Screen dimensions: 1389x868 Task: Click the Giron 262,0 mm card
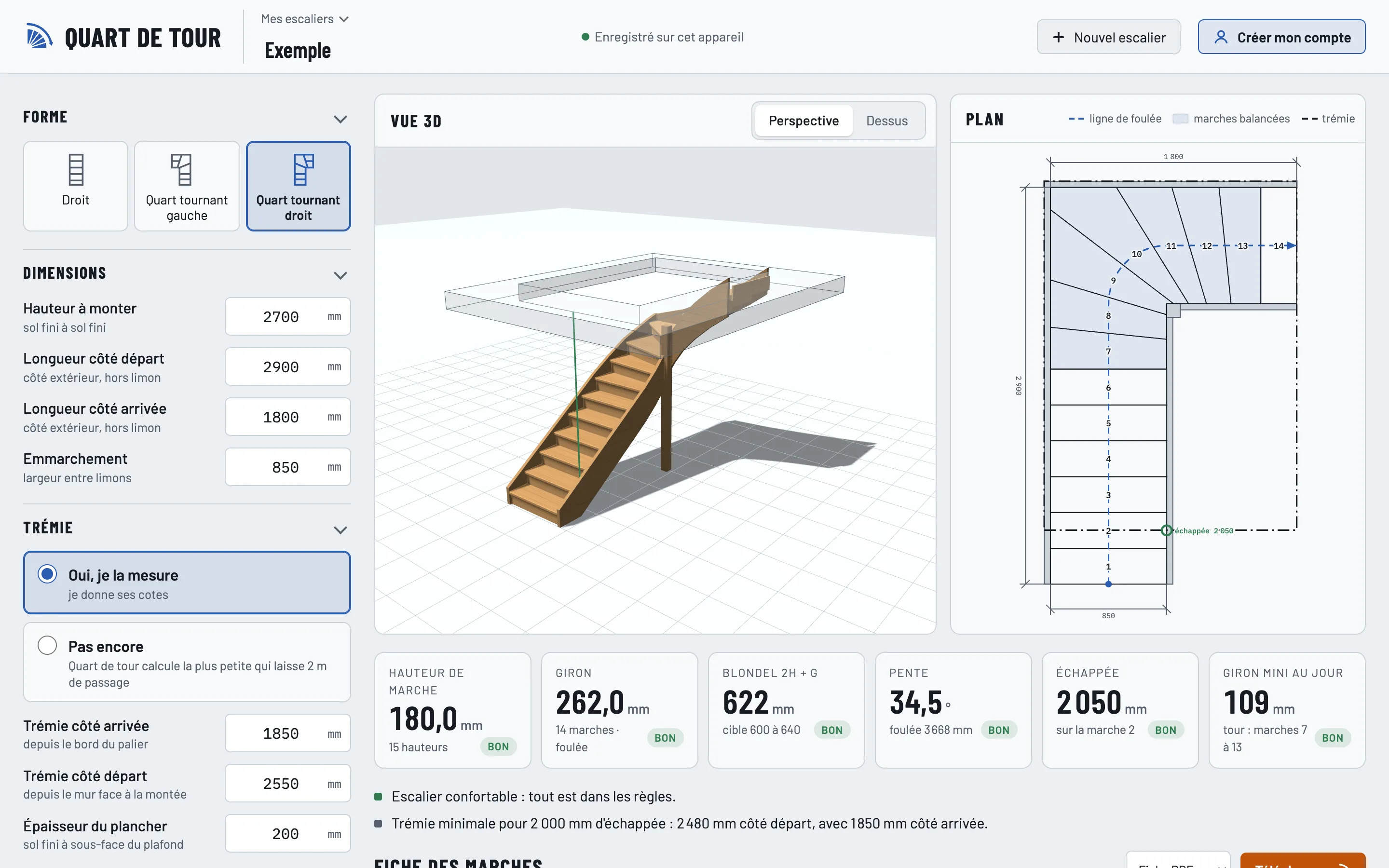pyautogui.click(x=619, y=710)
